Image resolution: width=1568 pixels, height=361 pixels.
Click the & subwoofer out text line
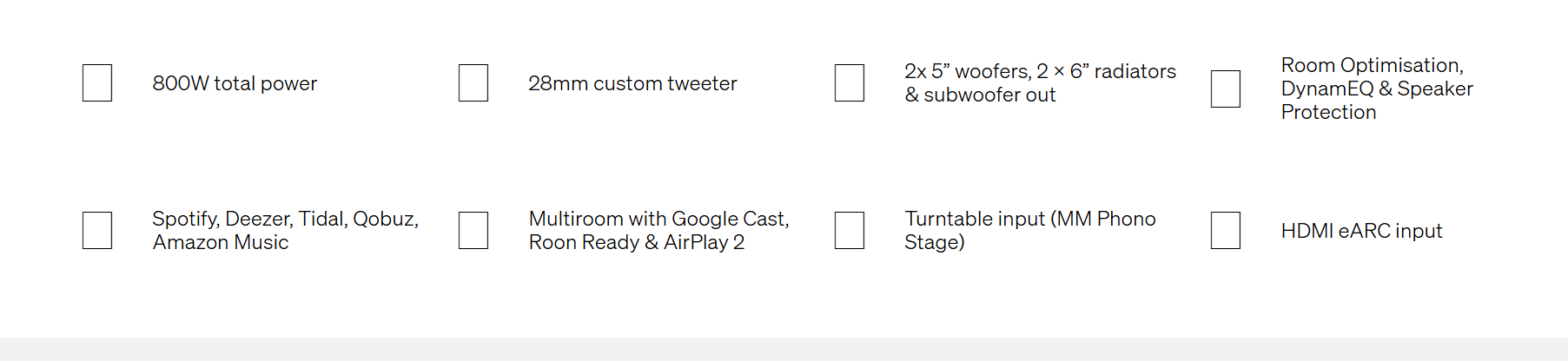pos(980,95)
